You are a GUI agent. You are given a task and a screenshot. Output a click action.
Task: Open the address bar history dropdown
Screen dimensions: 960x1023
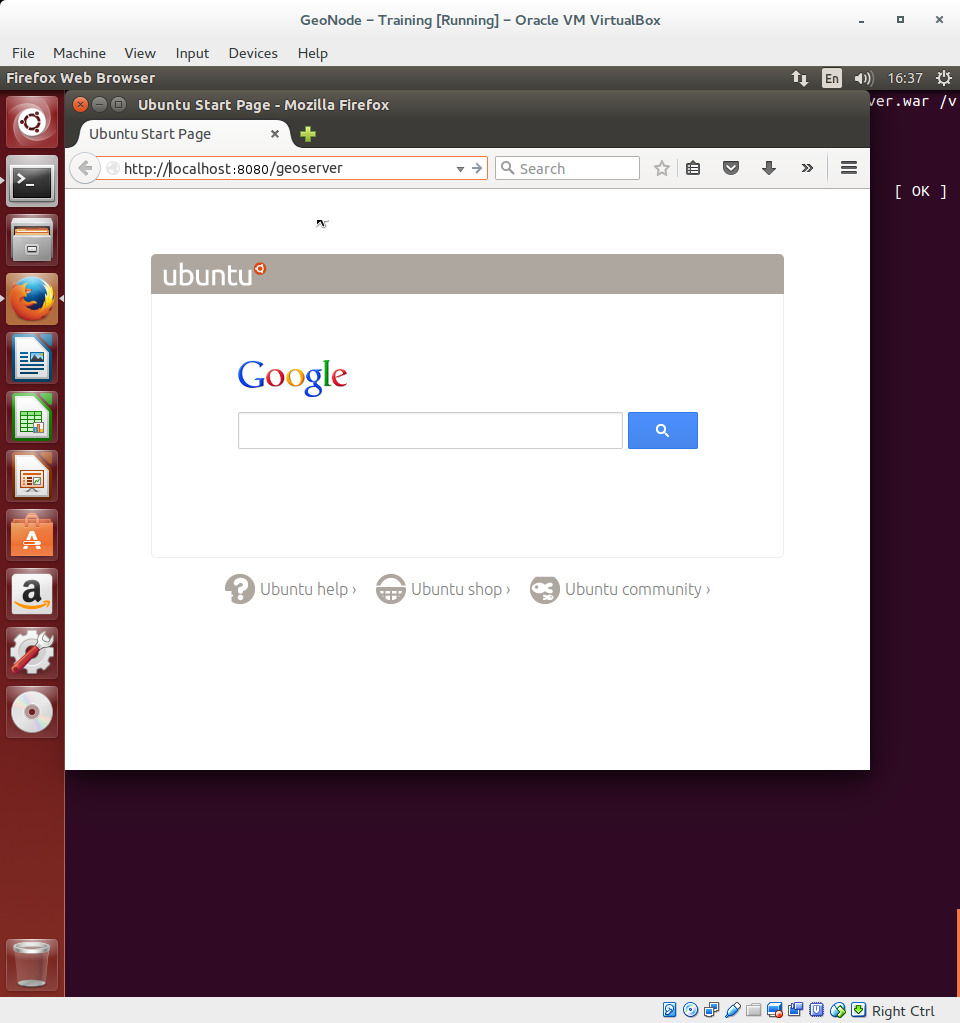tap(460, 169)
